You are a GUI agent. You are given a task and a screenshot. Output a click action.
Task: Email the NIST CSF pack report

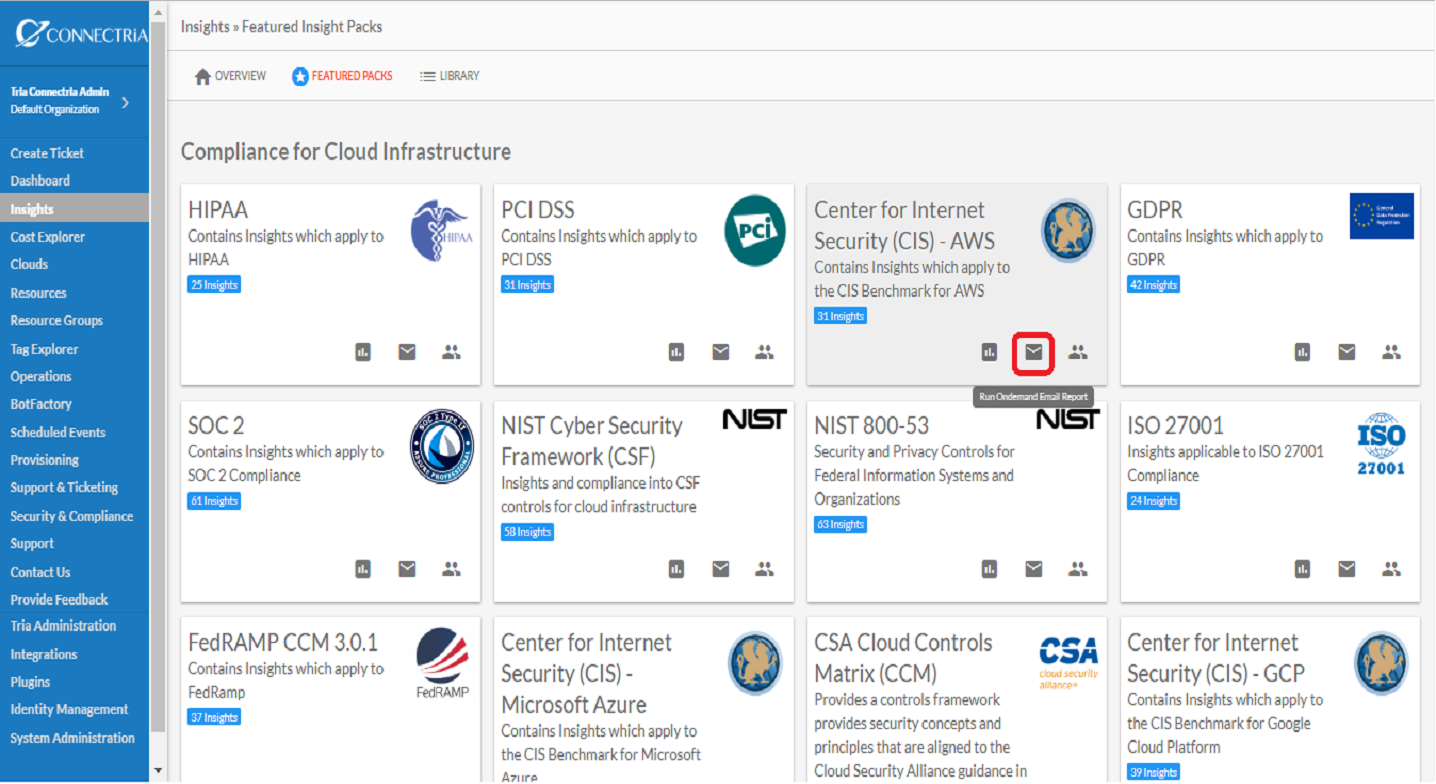(720, 569)
